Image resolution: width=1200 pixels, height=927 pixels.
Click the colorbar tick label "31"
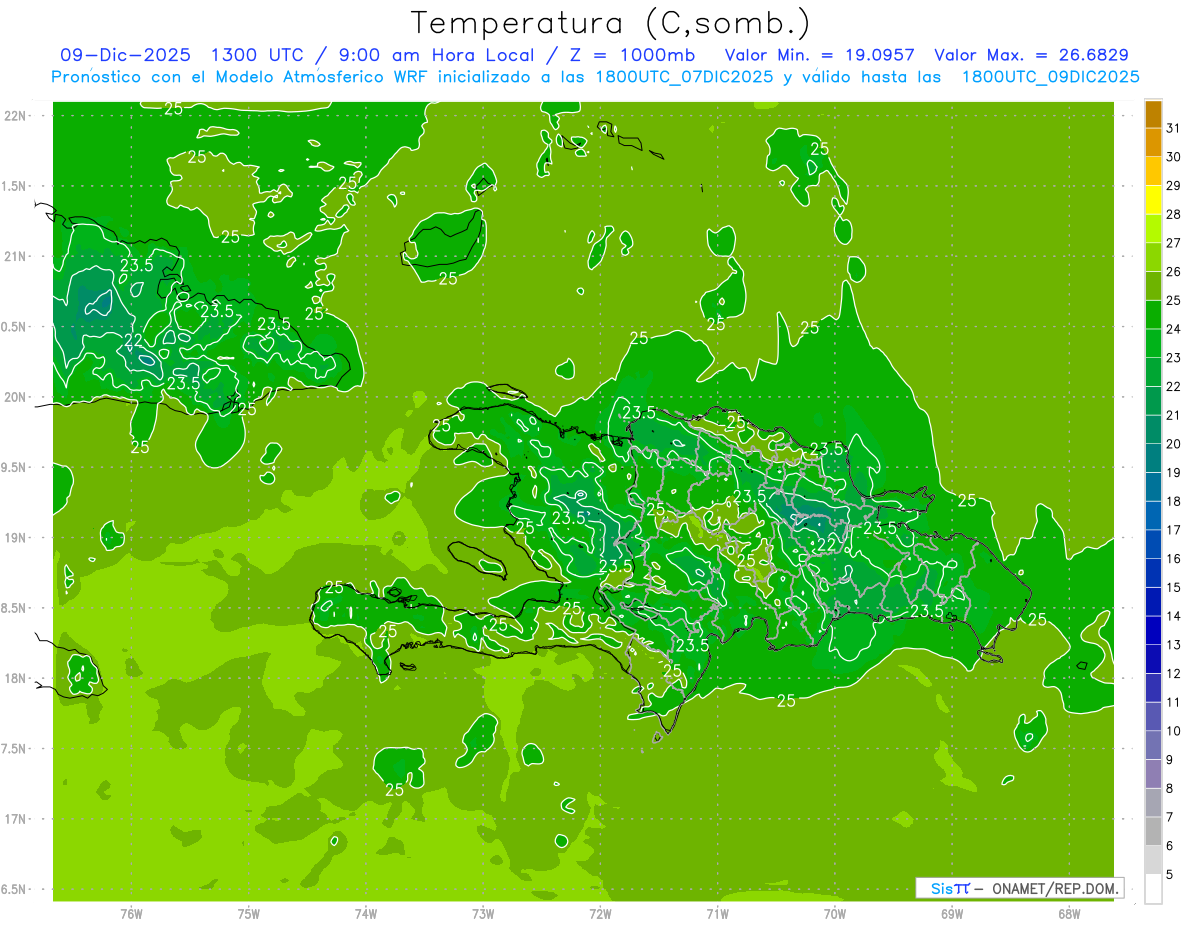click(1174, 128)
